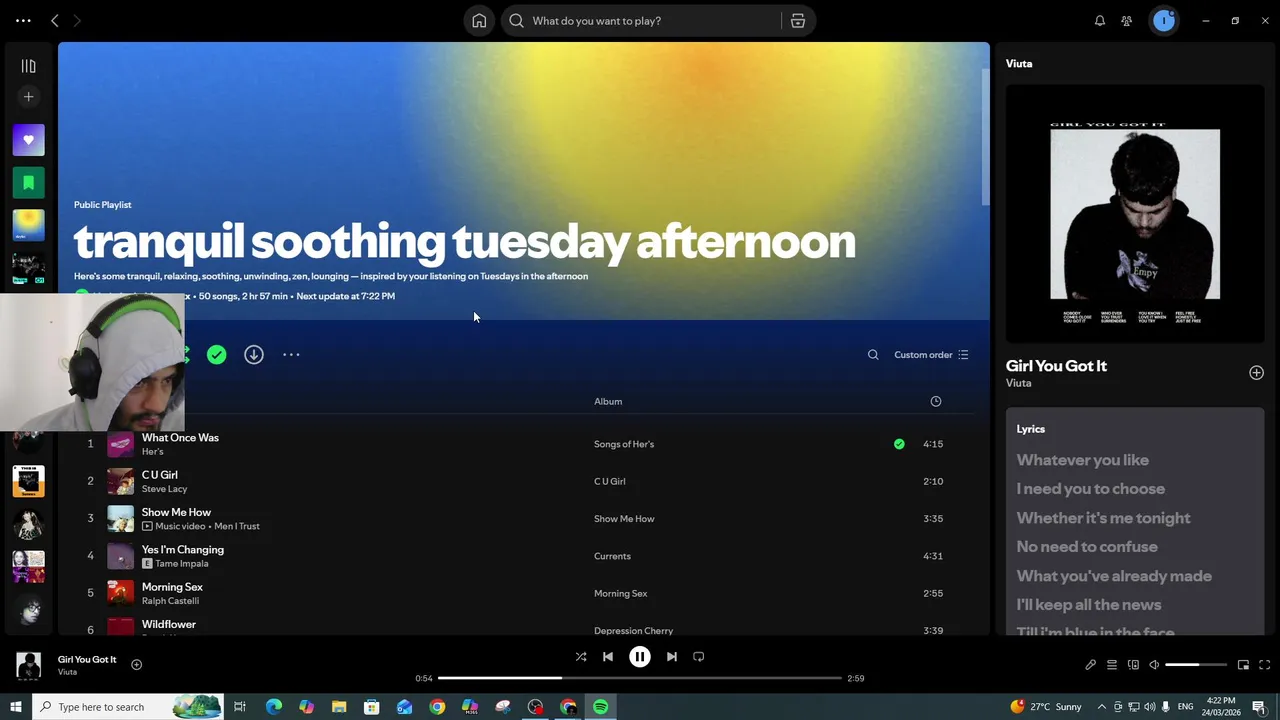
Task: Add Girl You Got It to library from side panel
Action: [x=1256, y=373]
